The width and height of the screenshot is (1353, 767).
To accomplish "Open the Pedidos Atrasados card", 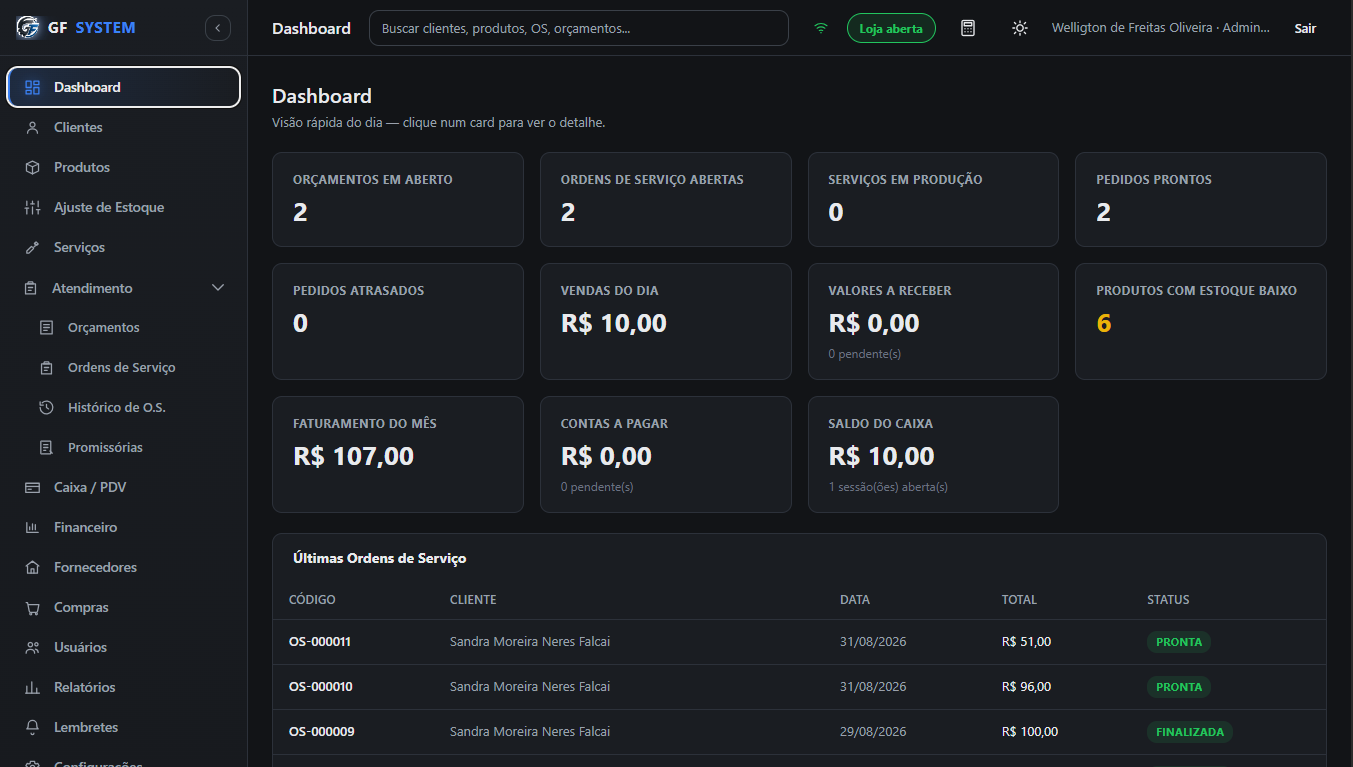I will [x=398, y=321].
